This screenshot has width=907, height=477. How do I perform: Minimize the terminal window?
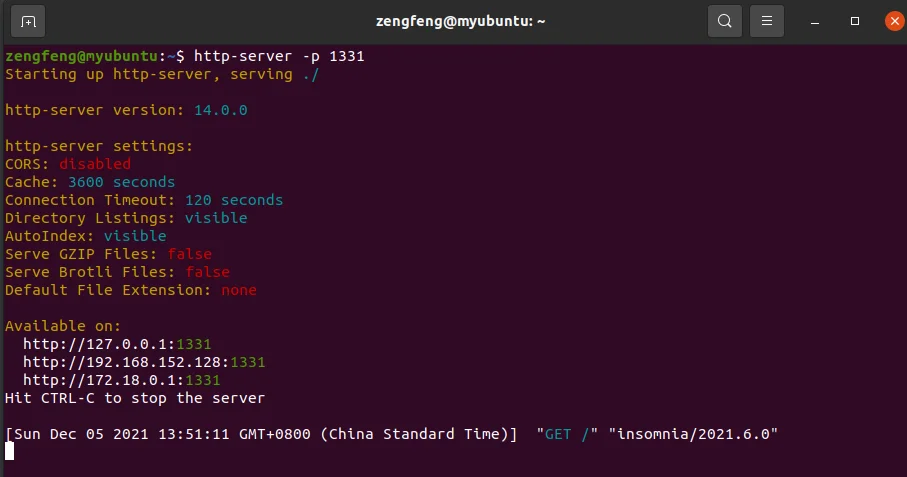[814, 21]
